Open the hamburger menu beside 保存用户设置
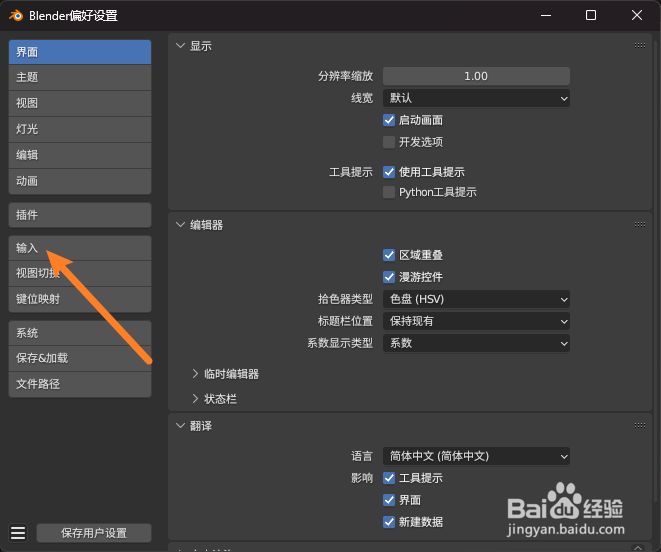Viewport: 661px width, 552px height. click(18, 533)
